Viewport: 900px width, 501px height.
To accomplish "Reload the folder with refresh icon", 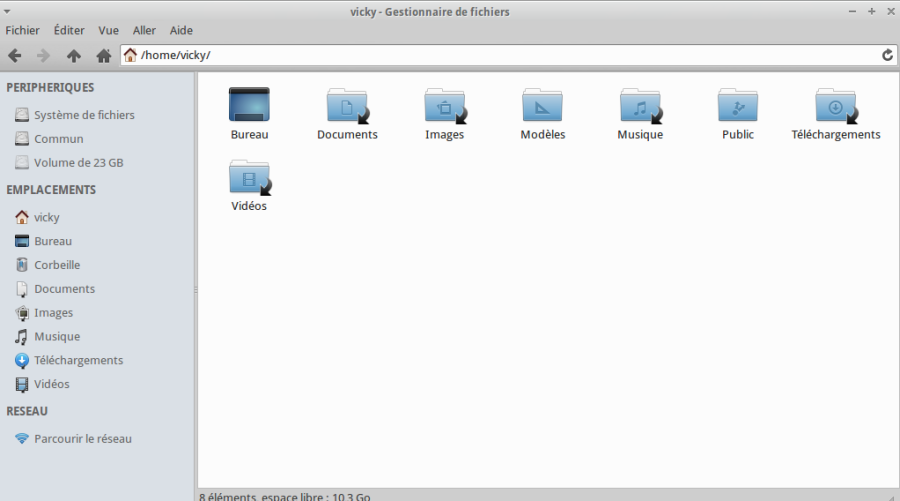I will tap(887, 55).
